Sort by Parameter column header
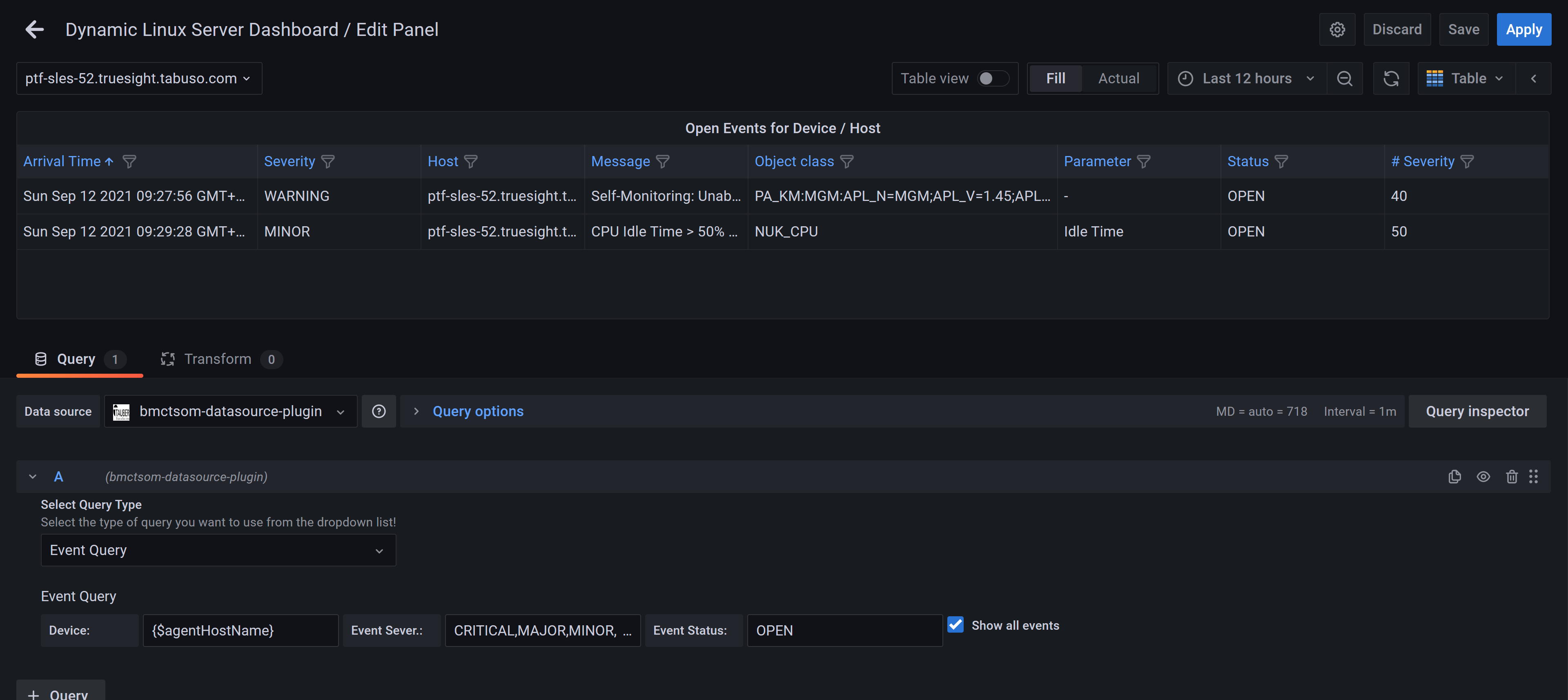 click(x=1097, y=161)
